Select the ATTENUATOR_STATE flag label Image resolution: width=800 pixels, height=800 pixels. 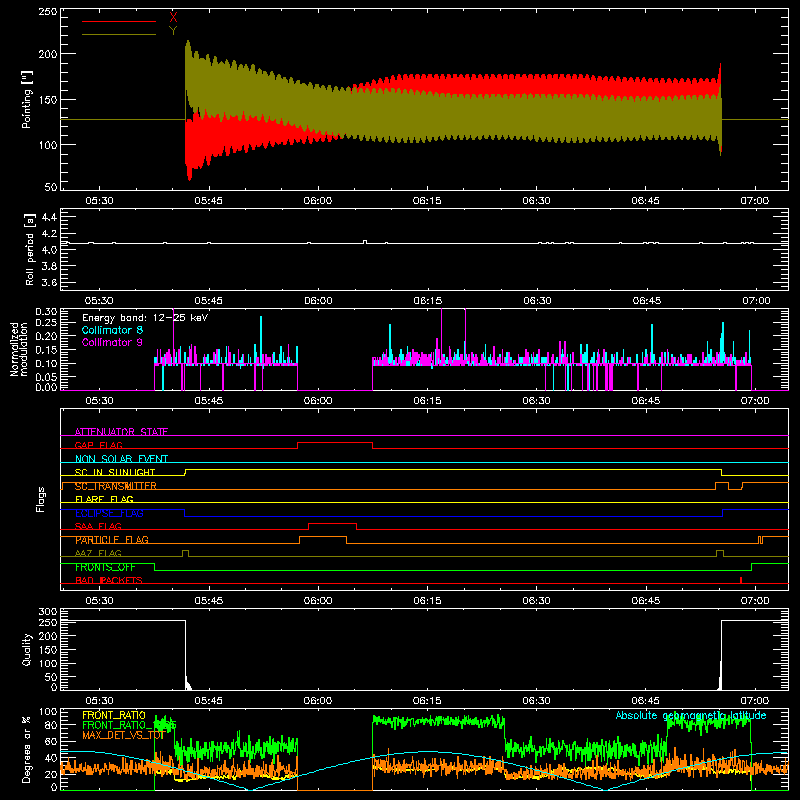coord(121,432)
